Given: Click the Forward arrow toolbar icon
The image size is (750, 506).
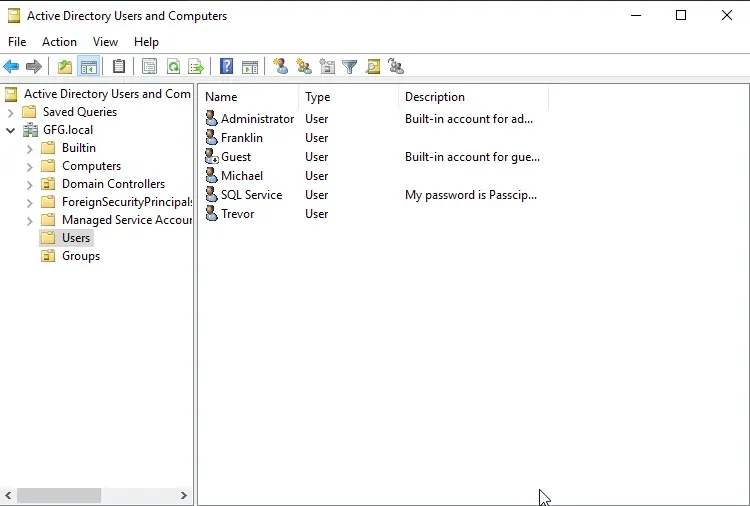Looking at the screenshot, I should tap(33, 66).
